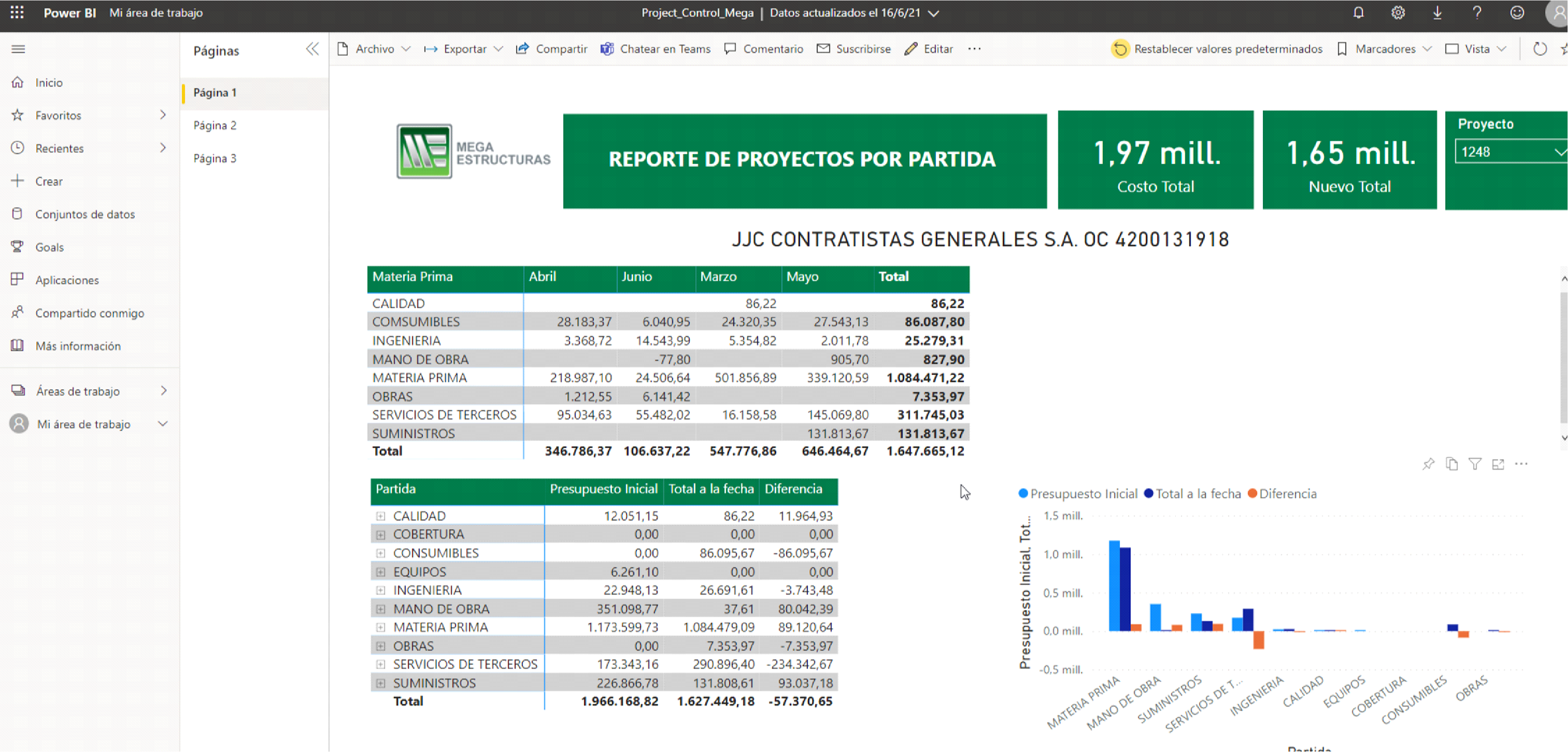Viewport: 1568px width, 752px height.
Task: Toggle Total a la fecha legend swatch
Action: point(1148,494)
